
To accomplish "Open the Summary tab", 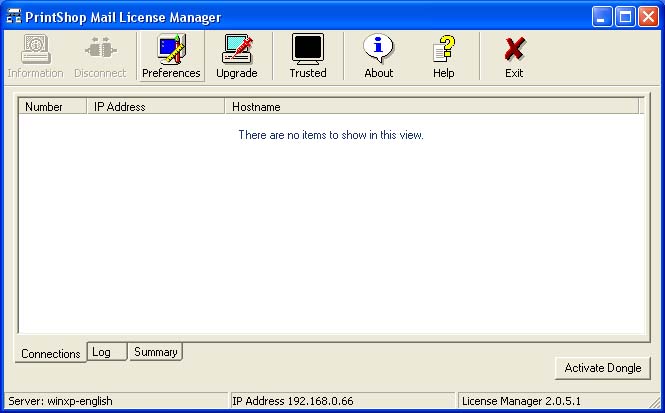I will tap(156, 352).
